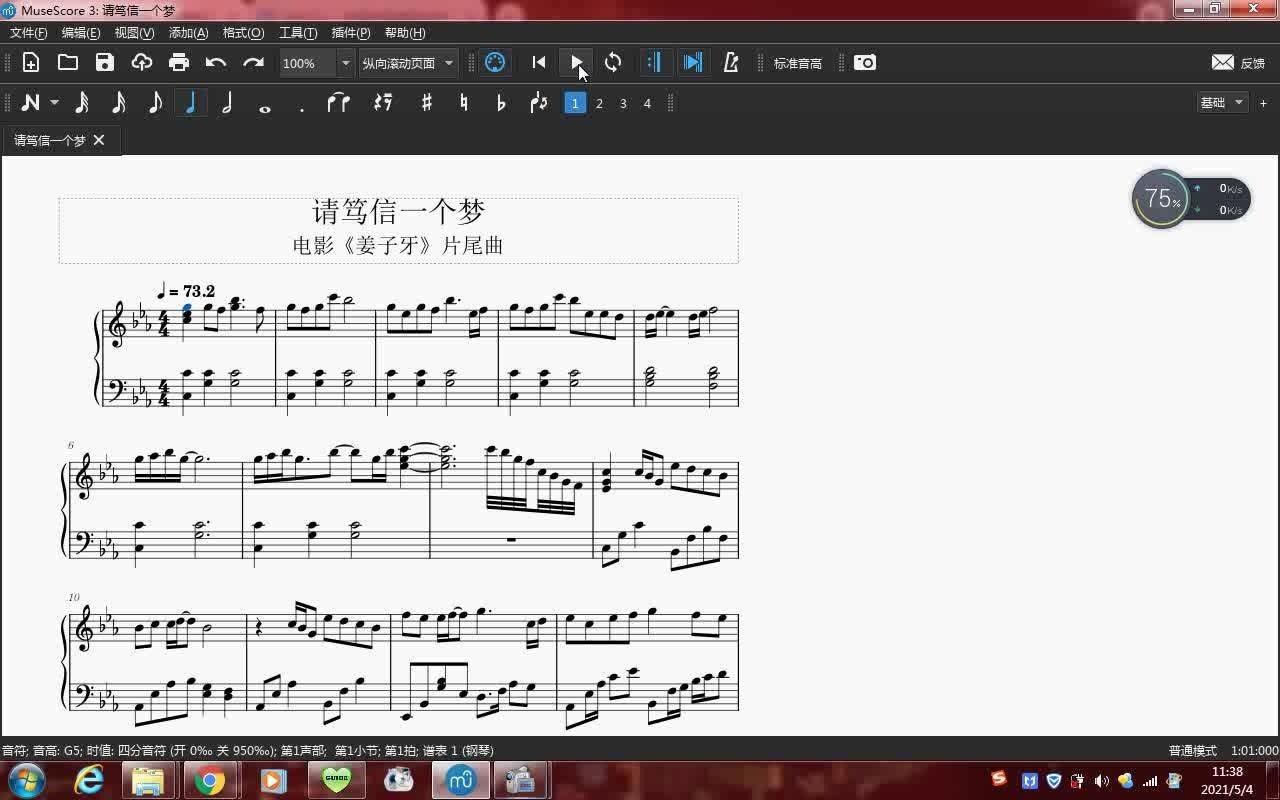The image size is (1280, 800).
Task: Start playback with the Play button
Action: coord(577,63)
